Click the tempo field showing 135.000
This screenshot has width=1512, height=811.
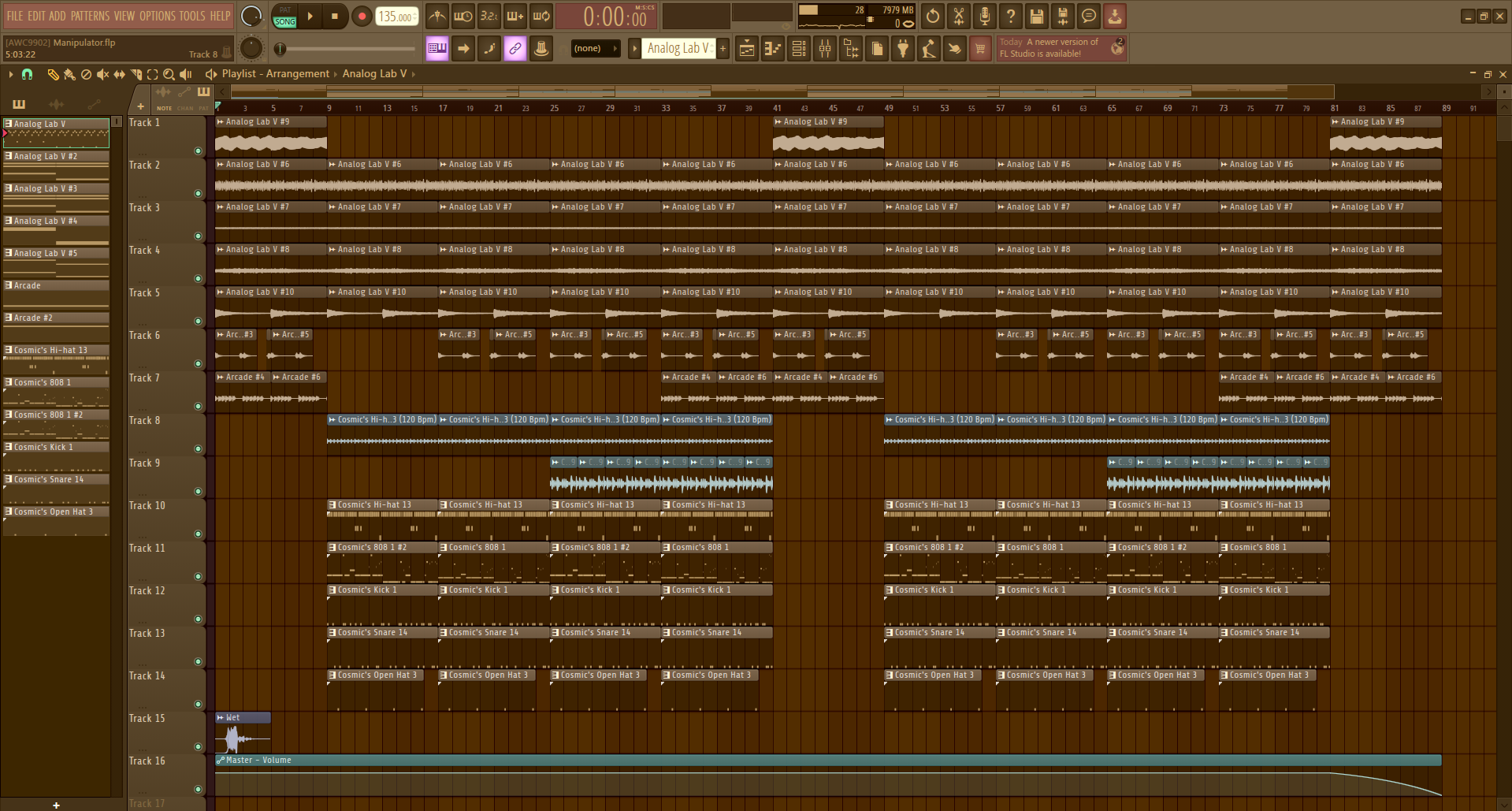tap(397, 17)
